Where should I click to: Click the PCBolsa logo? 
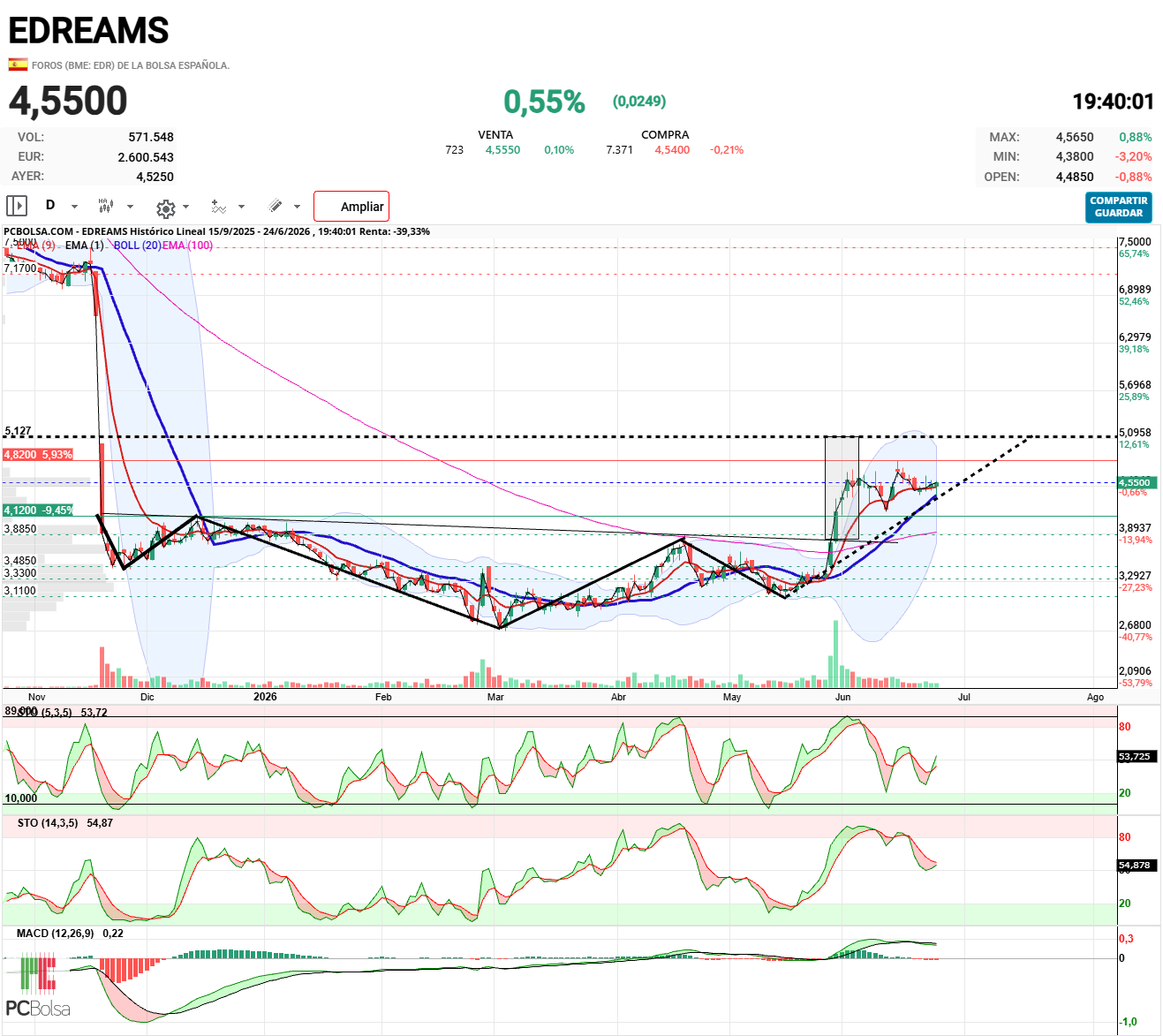tap(38, 987)
